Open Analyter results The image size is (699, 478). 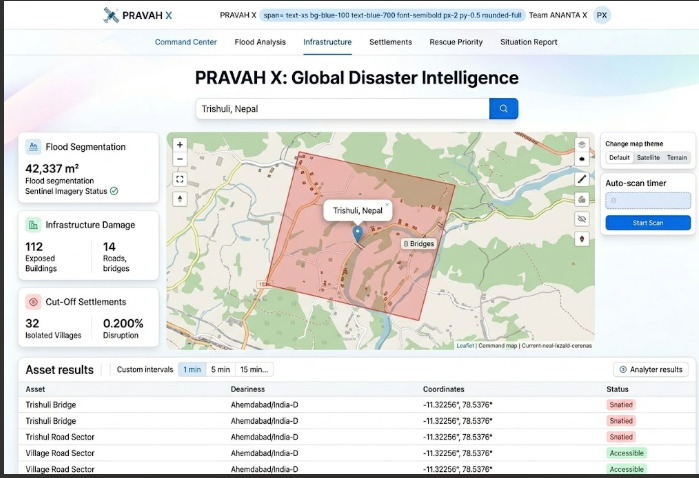pyautogui.click(x=651, y=370)
